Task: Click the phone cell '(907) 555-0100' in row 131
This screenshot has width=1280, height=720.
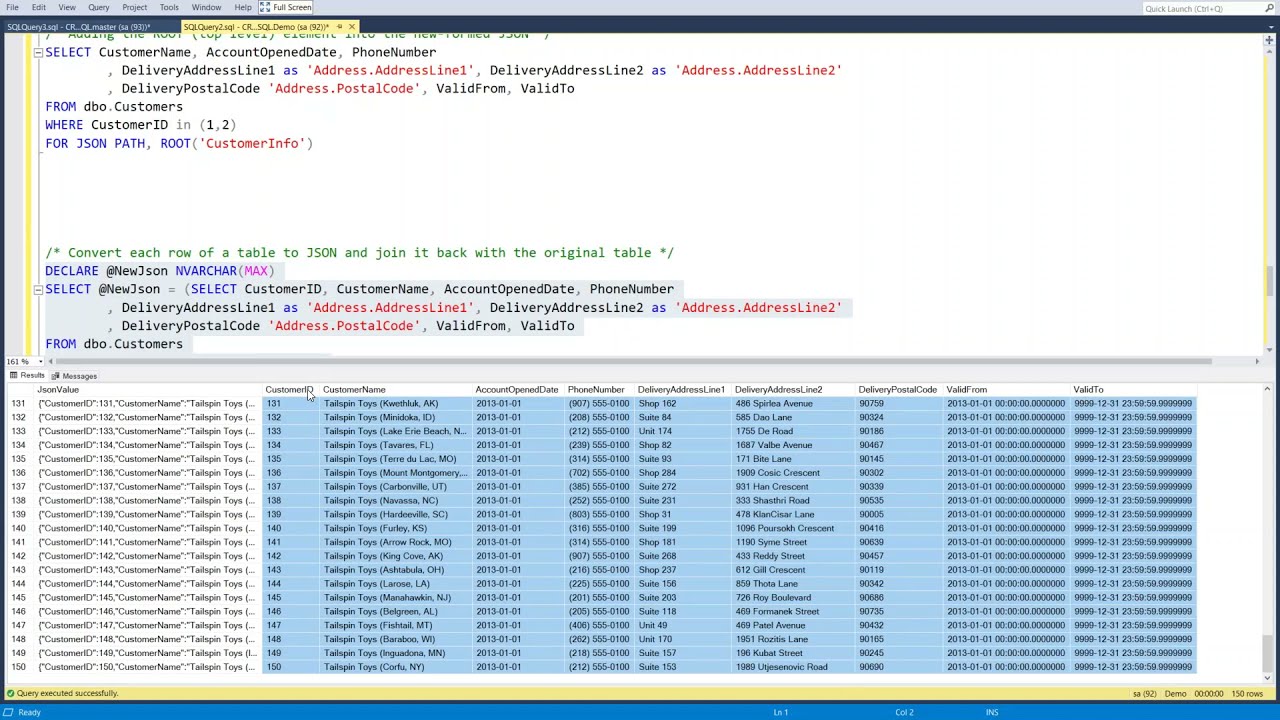Action: (598, 404)
